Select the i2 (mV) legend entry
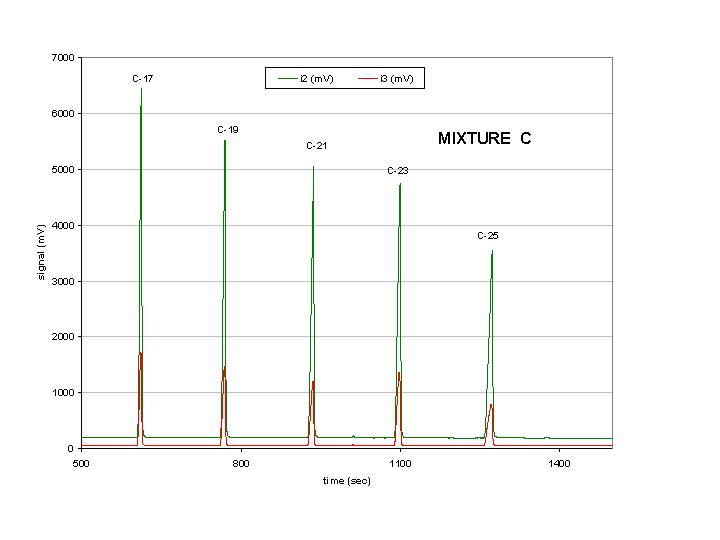The width and height of the screenshot is (720, 540). (x=306, y=79)
